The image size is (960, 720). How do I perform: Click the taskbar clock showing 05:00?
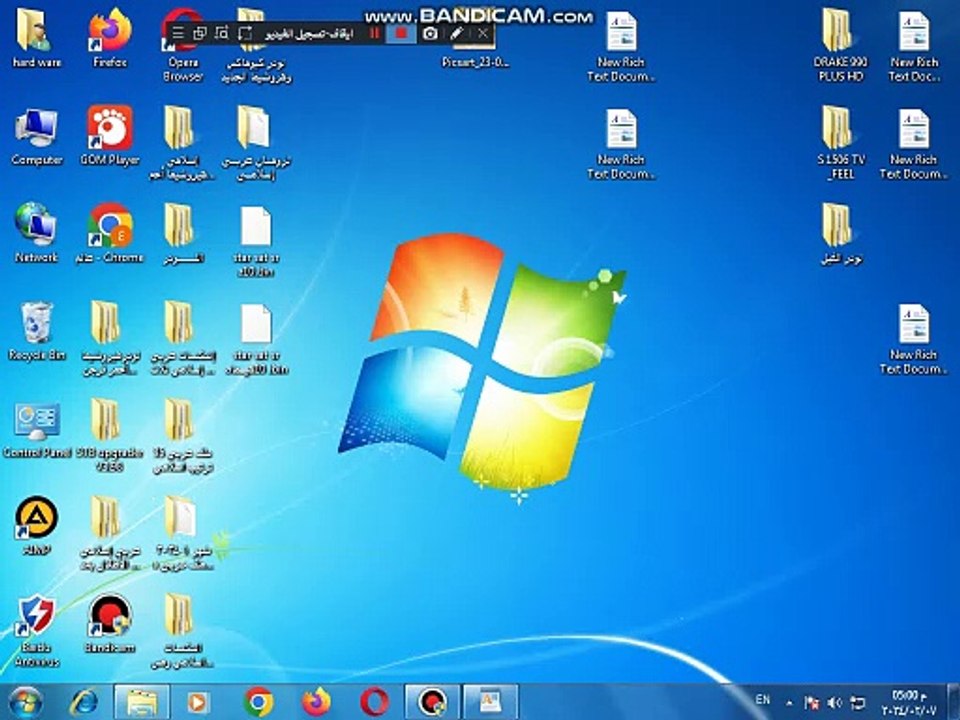point(909,703)
